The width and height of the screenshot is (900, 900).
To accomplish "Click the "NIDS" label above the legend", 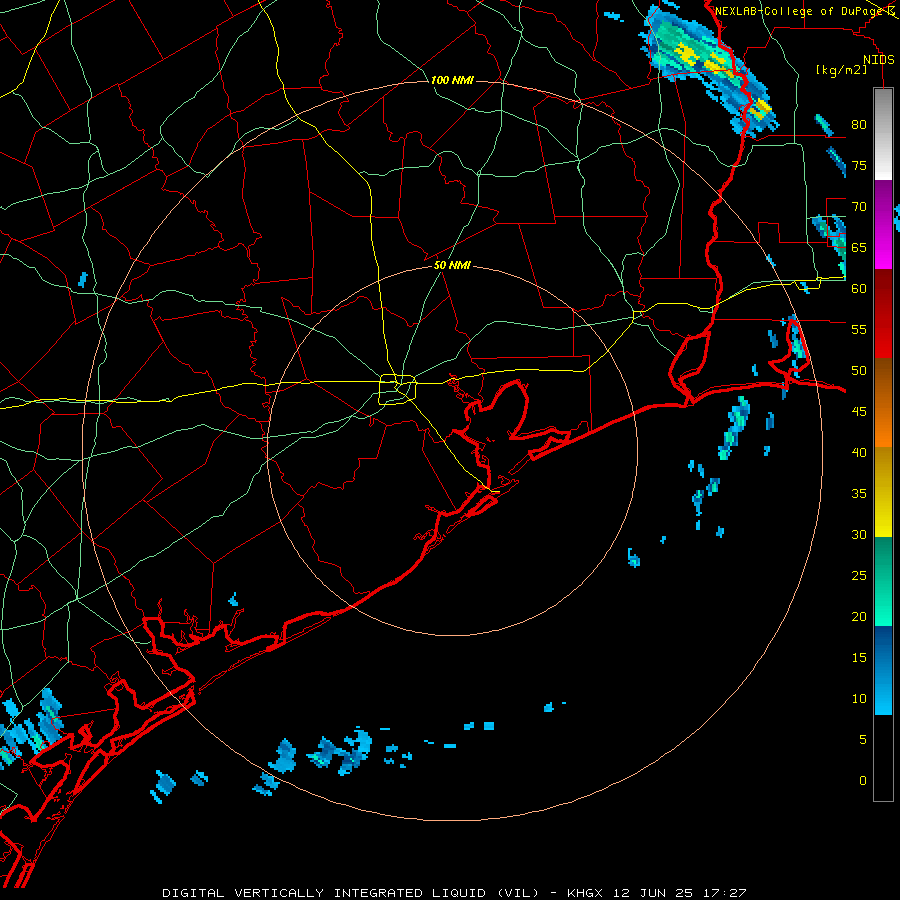I will tap(878, 60).
